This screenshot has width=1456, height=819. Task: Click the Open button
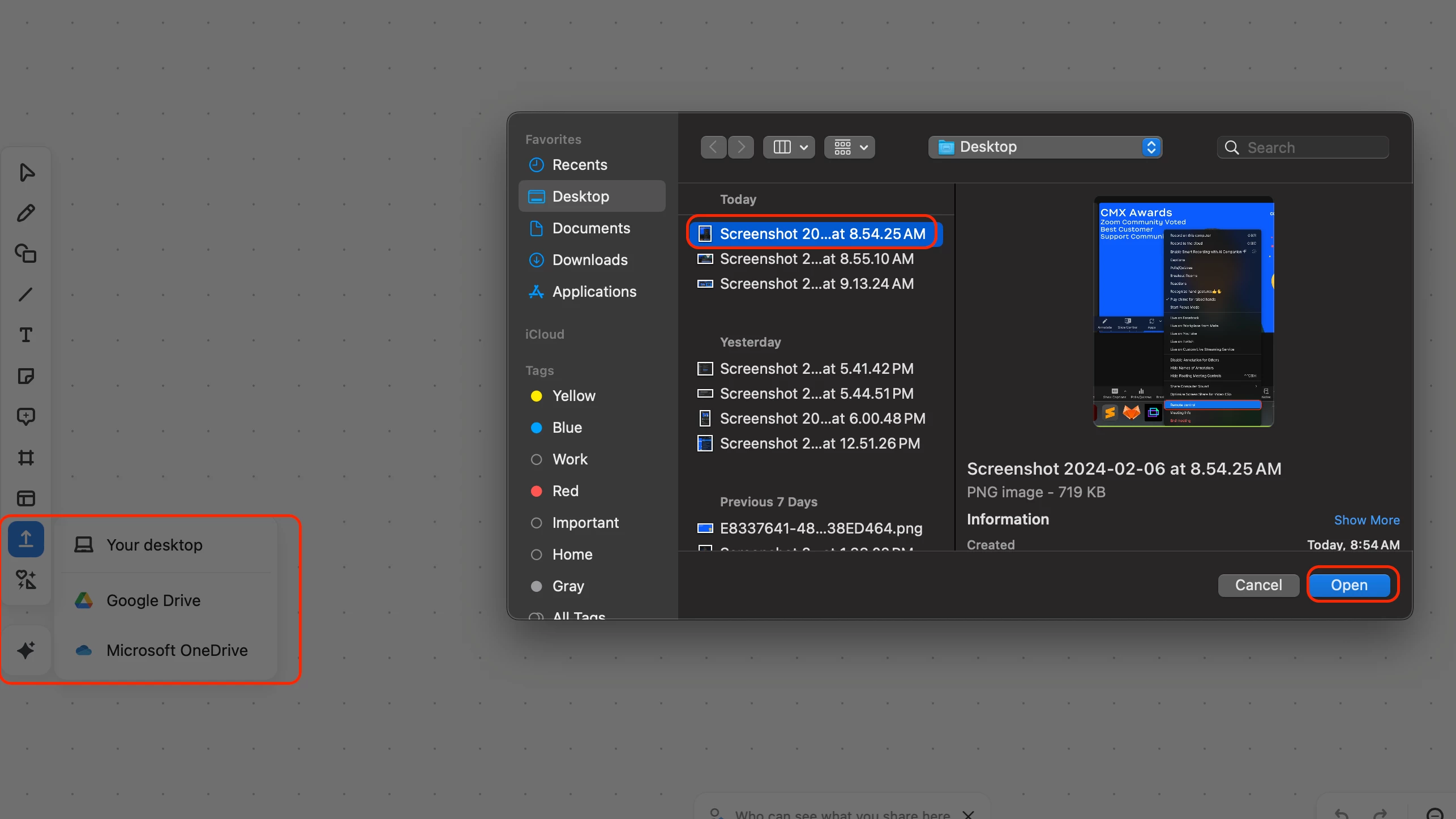pyautogui.click(x=1349, y=585)
